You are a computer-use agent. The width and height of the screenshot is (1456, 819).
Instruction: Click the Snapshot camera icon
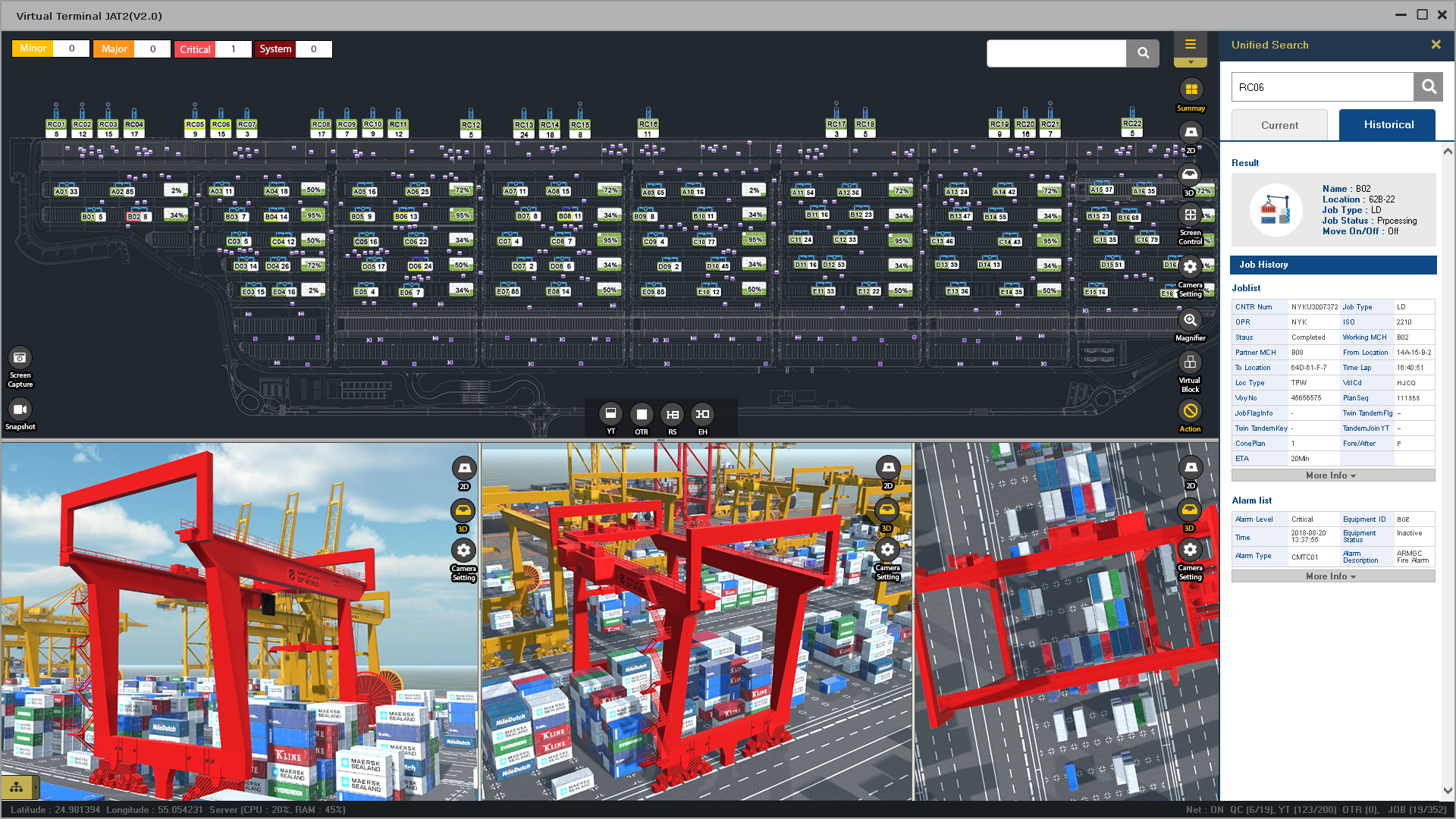pyautogui.click(x=20, y=410)
